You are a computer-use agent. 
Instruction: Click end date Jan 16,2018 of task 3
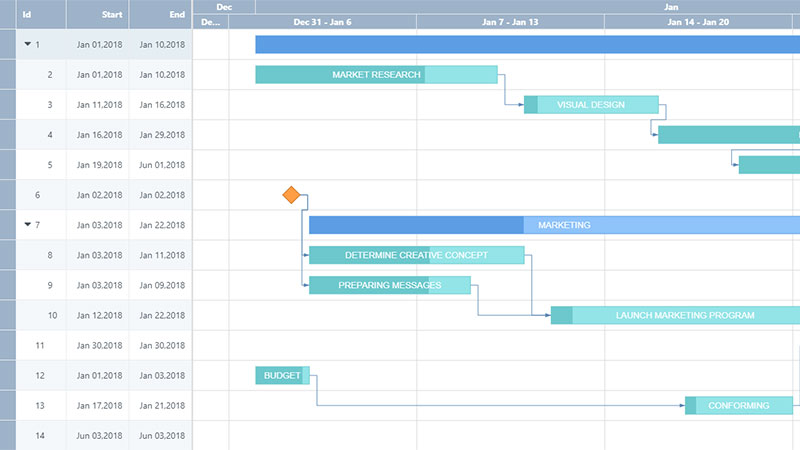coord(162,105)
